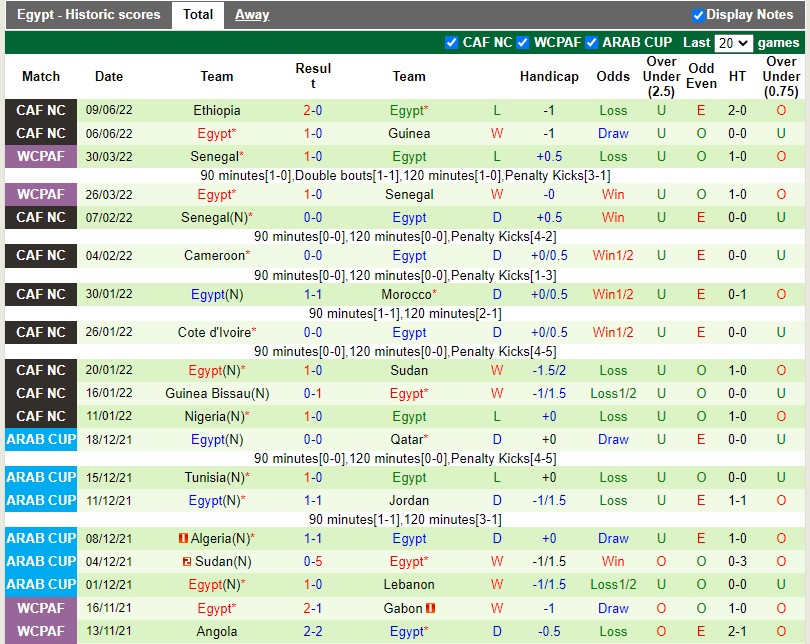Select the WCPAF label dated 30/03/22
The height and width of the screenshot is (644, 810).
point(41,156)
